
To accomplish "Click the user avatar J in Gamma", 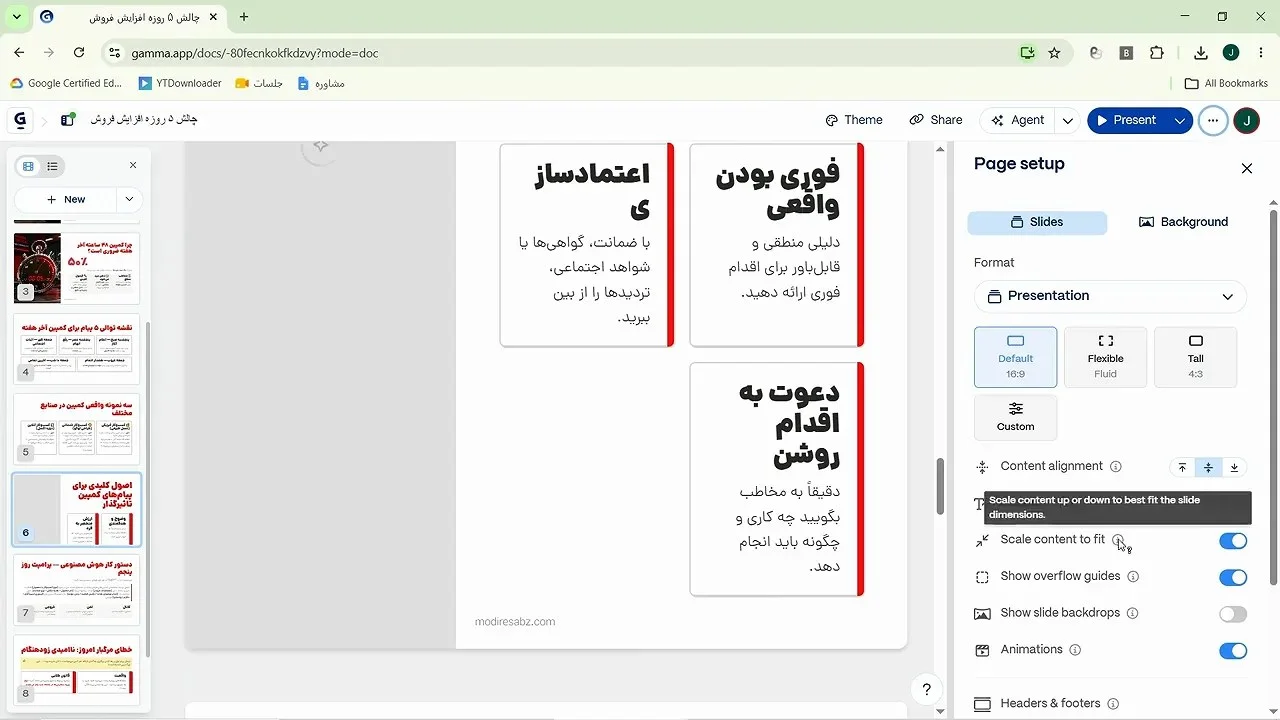I will (1246, 120).
